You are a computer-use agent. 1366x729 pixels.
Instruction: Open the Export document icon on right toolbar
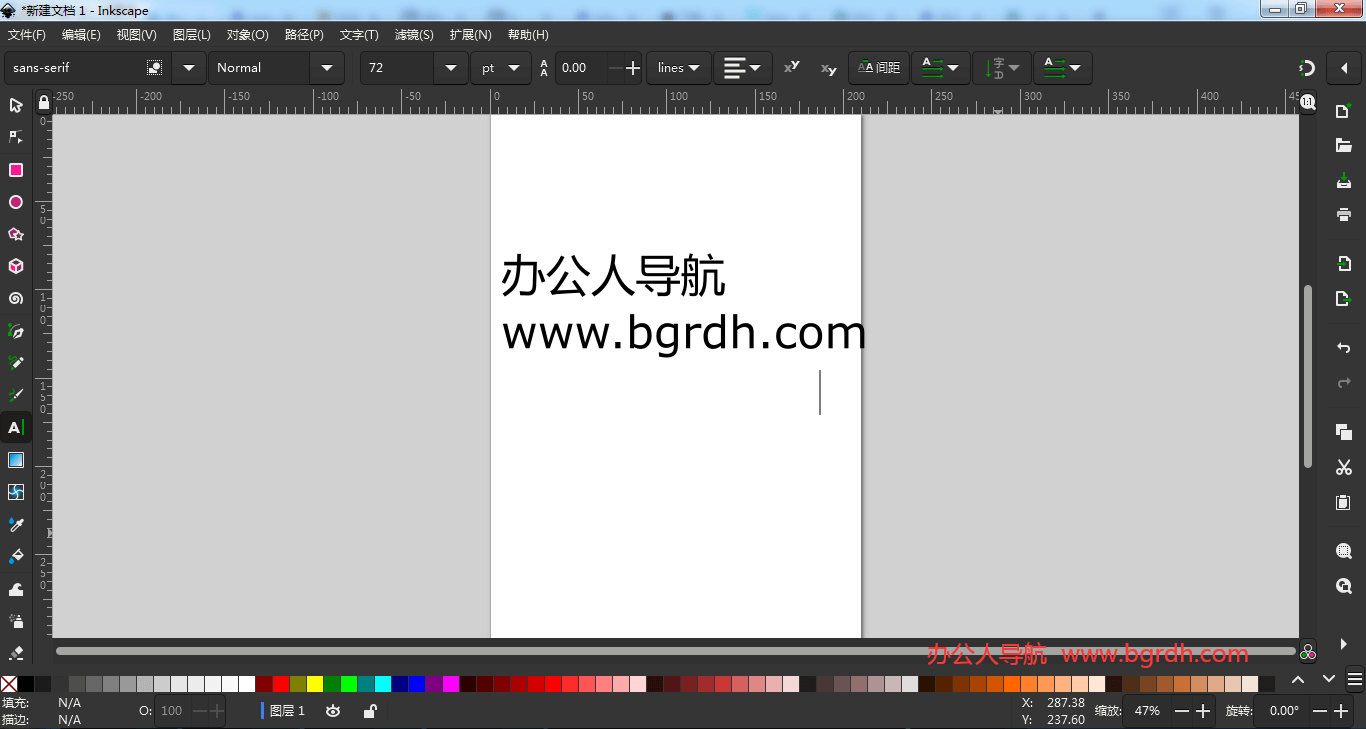pos(1344,297)
